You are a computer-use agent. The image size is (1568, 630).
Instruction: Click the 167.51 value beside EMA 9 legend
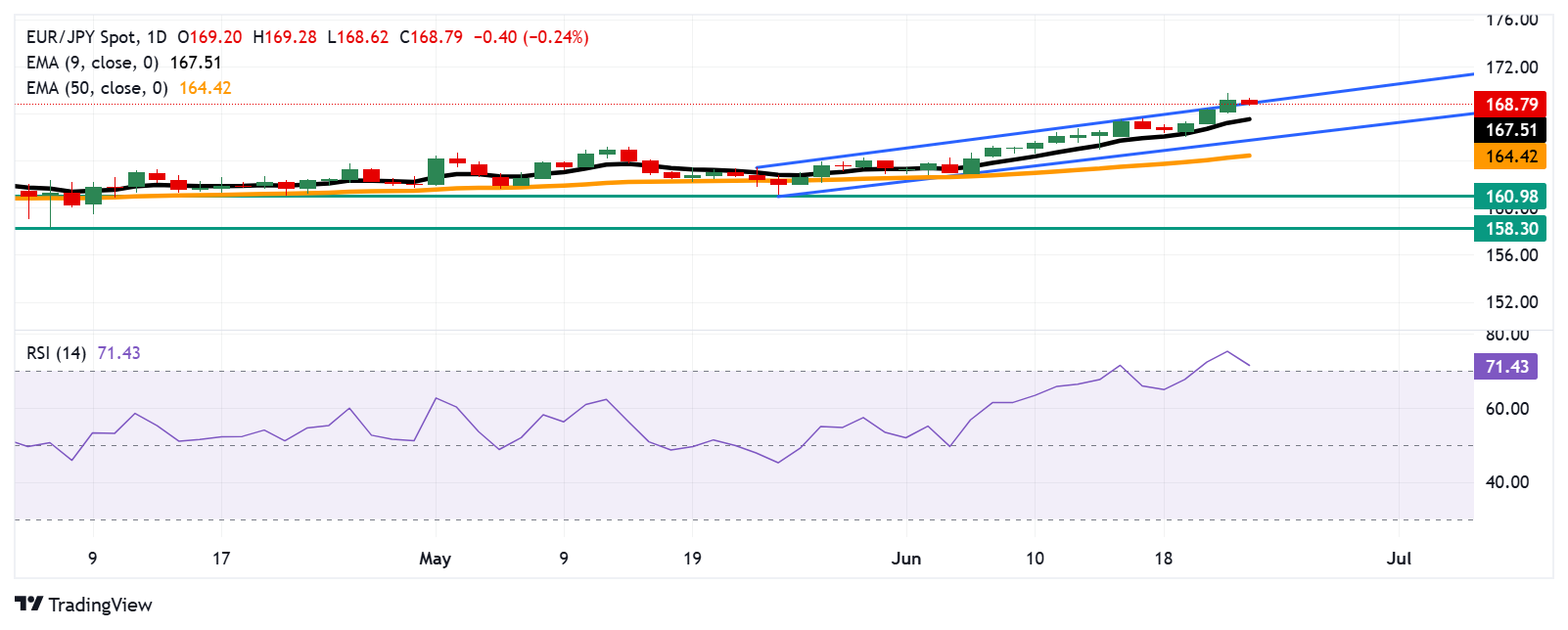(196, 63)
